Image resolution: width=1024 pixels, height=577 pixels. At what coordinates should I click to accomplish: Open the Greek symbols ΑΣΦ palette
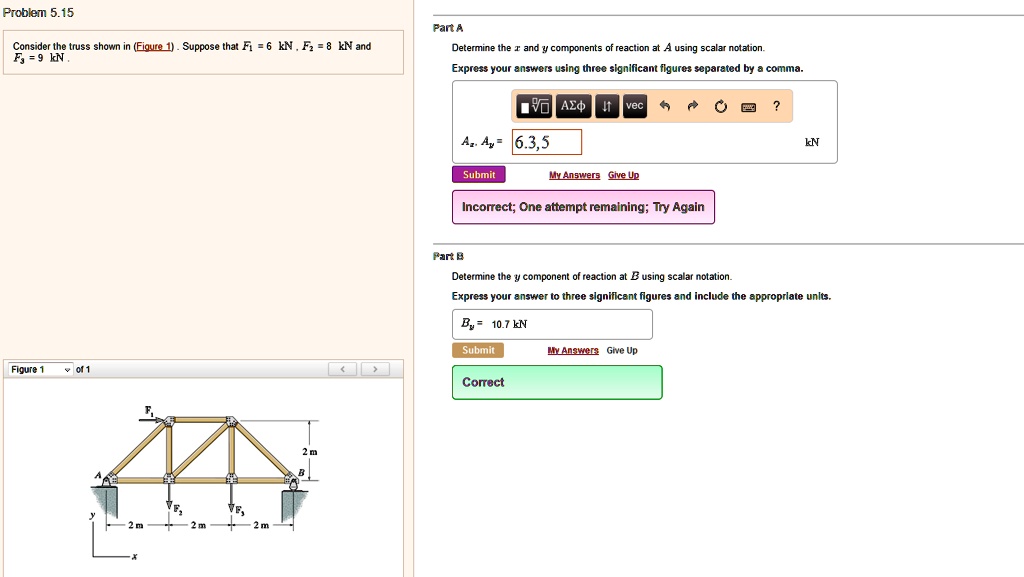(572, 106)
